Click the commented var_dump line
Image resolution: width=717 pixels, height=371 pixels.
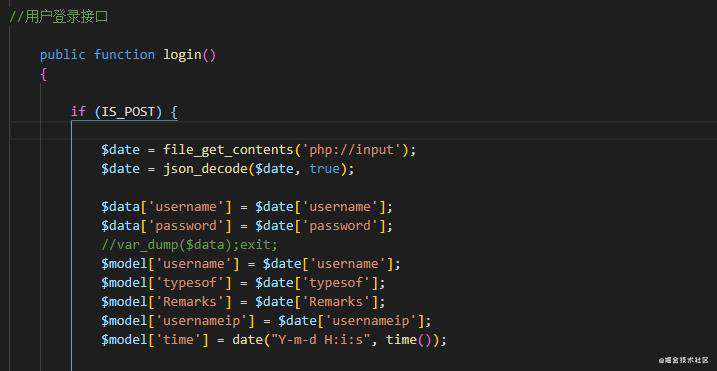[x=190, y=245]
